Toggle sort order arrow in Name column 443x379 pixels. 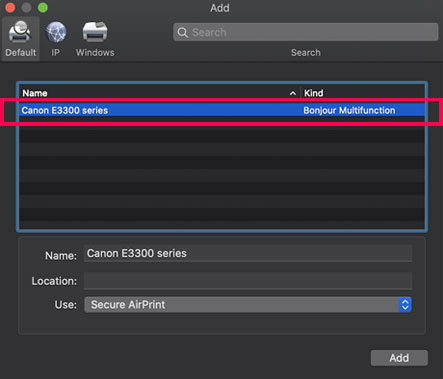click(293, 93)
